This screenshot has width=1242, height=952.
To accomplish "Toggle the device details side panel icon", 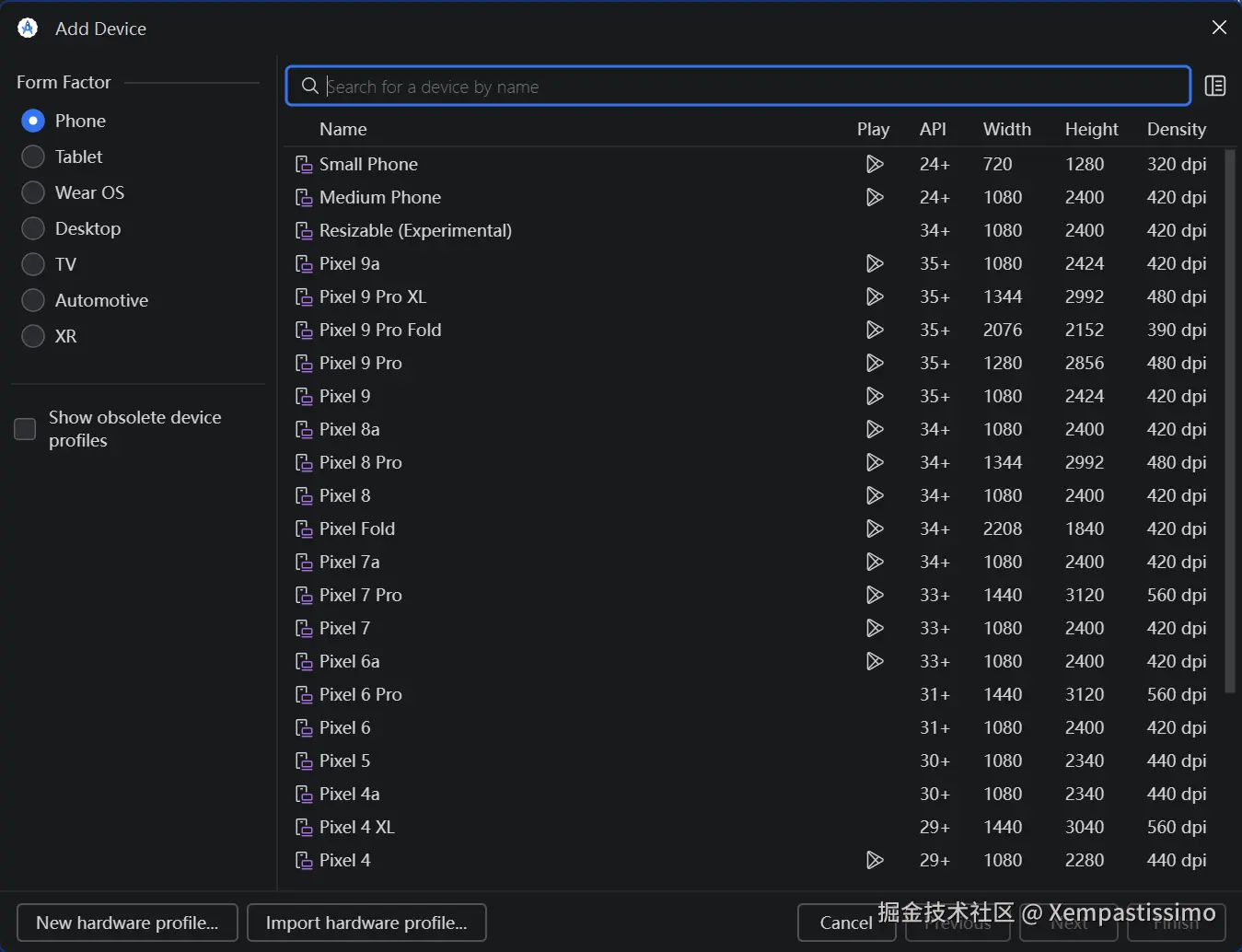I will [x=1215, y=86].
